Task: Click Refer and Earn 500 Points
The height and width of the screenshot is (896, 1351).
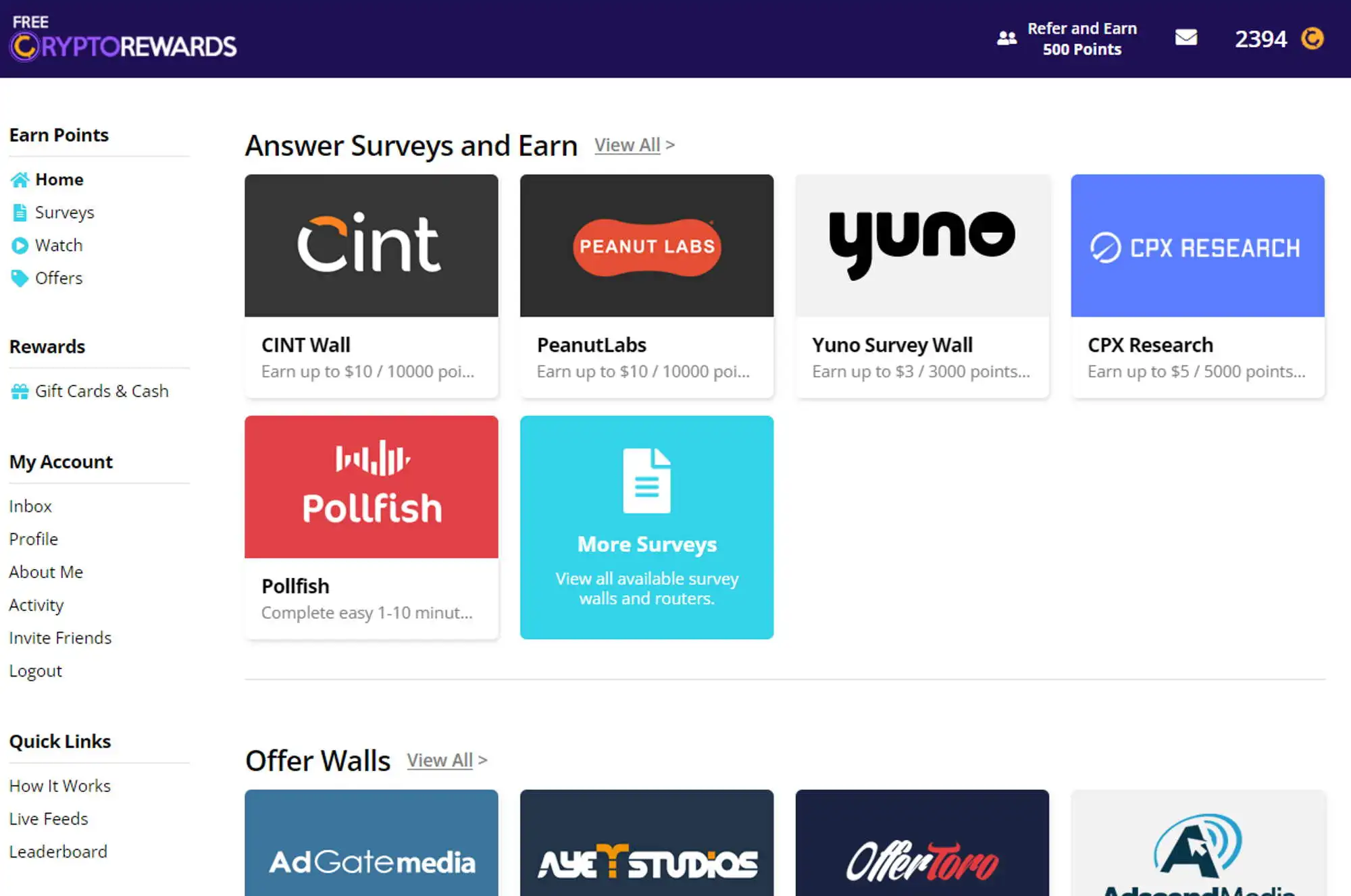Action: click(1082, 38)
